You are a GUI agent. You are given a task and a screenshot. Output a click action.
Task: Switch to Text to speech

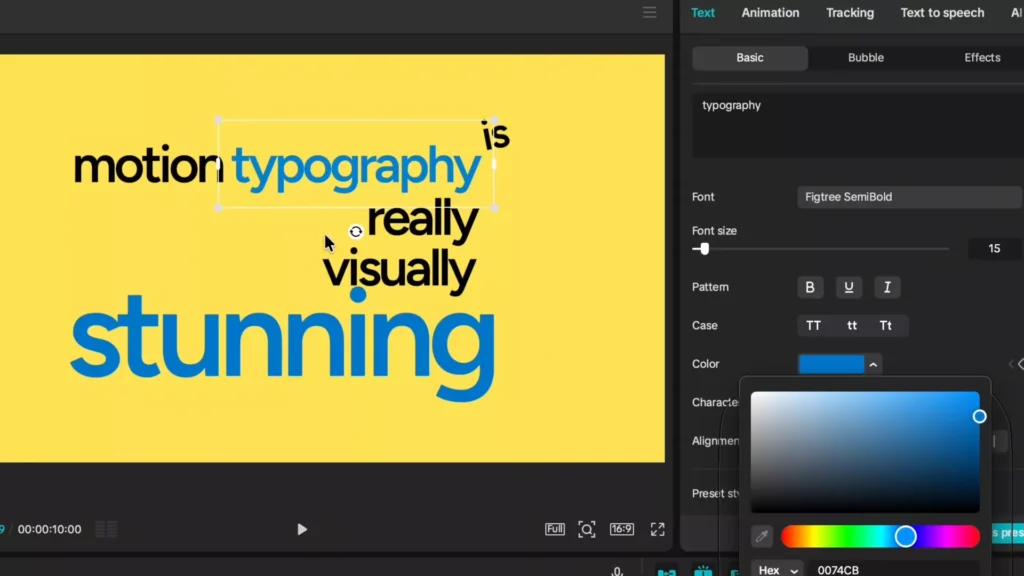pos(941,13)
